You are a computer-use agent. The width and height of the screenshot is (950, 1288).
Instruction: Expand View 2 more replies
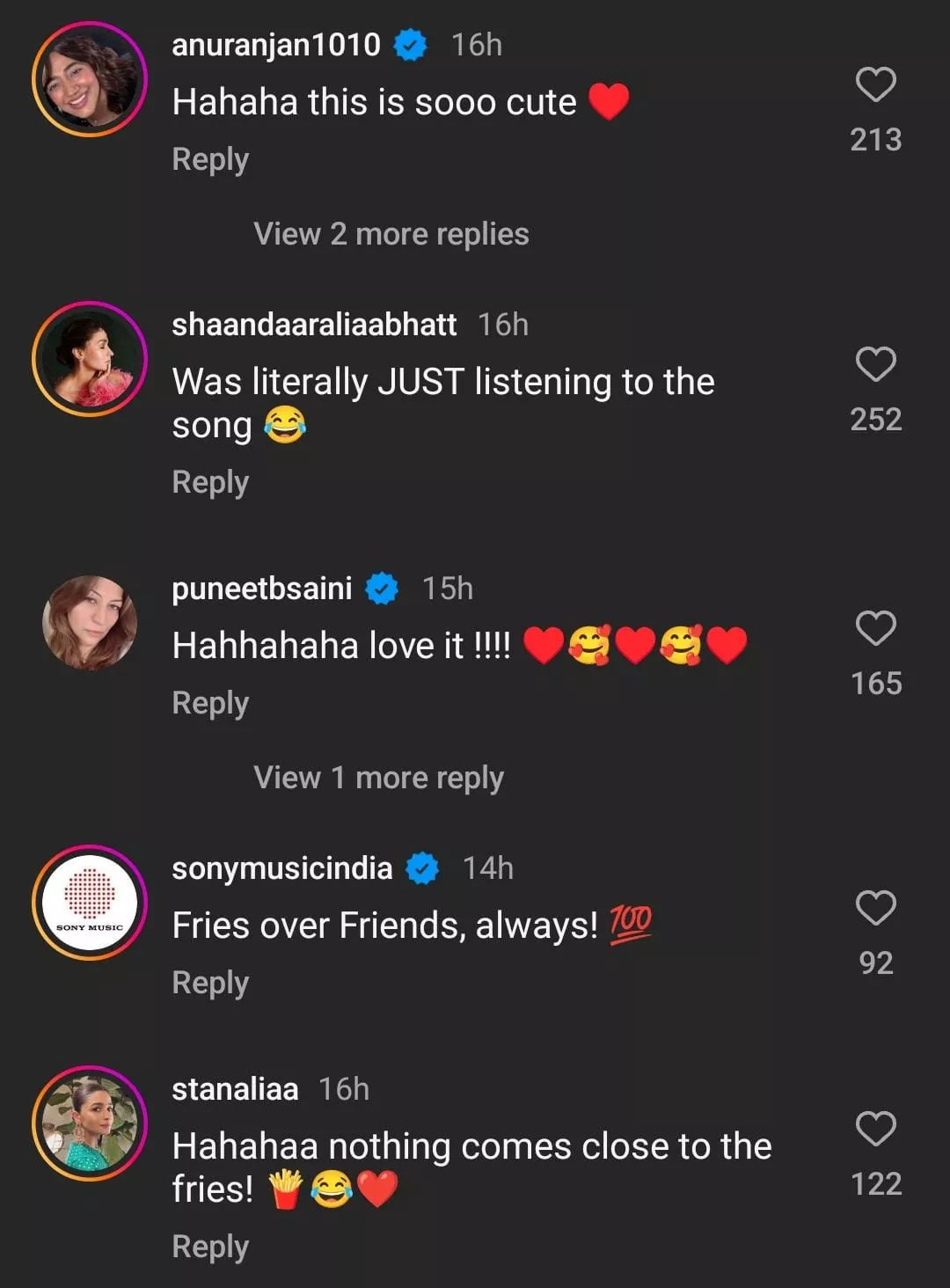click(x=391, y=234)
